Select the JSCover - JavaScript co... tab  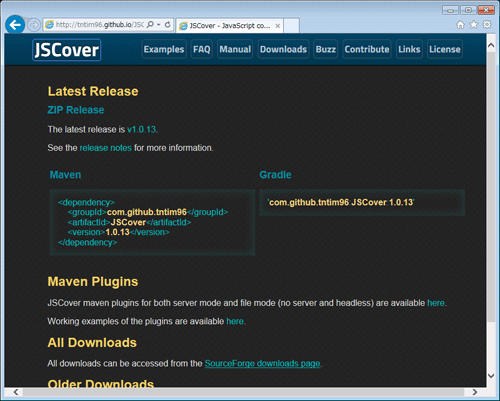[x=230, y=26]
